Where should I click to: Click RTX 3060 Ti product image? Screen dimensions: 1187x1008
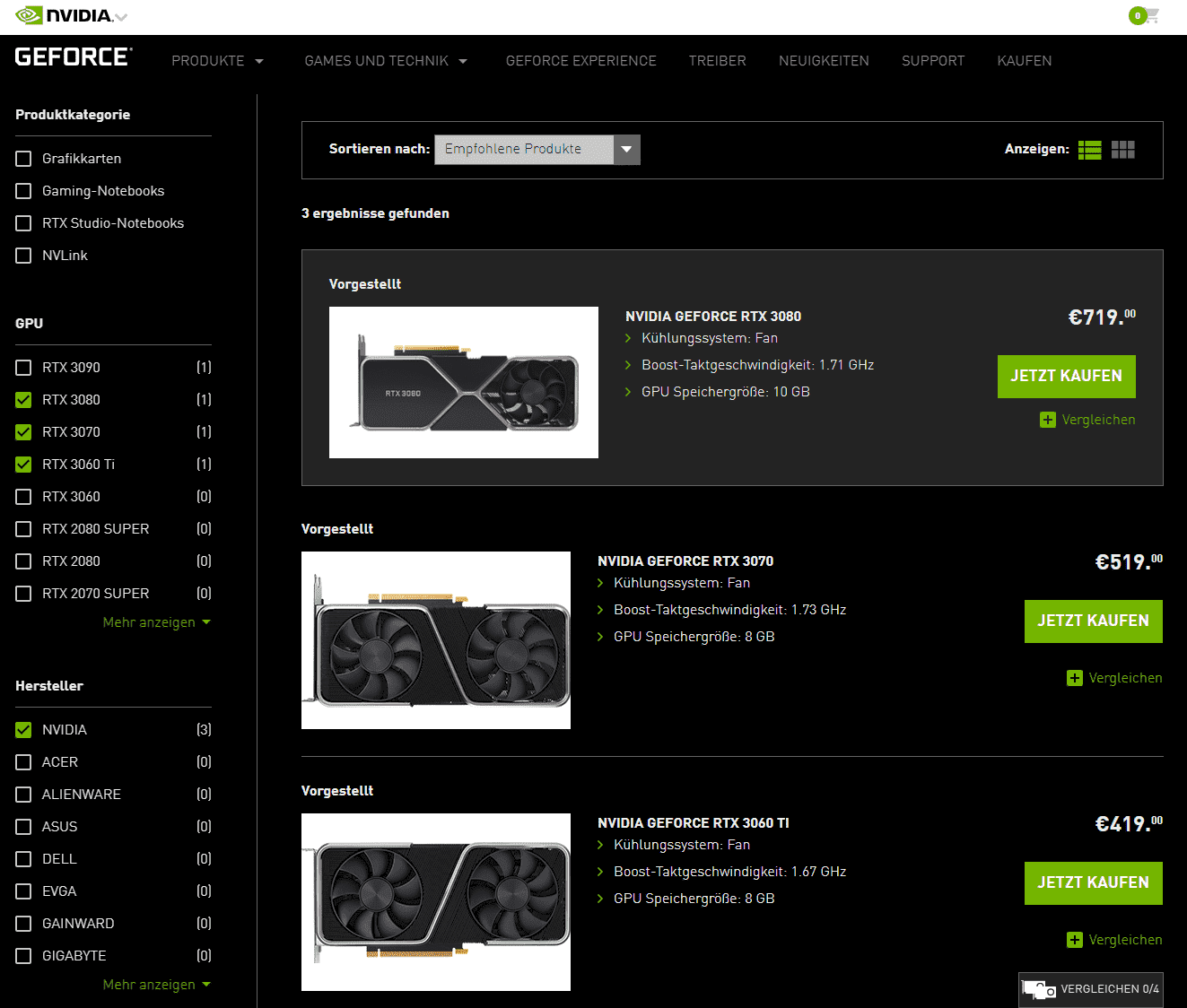point(436,902)
